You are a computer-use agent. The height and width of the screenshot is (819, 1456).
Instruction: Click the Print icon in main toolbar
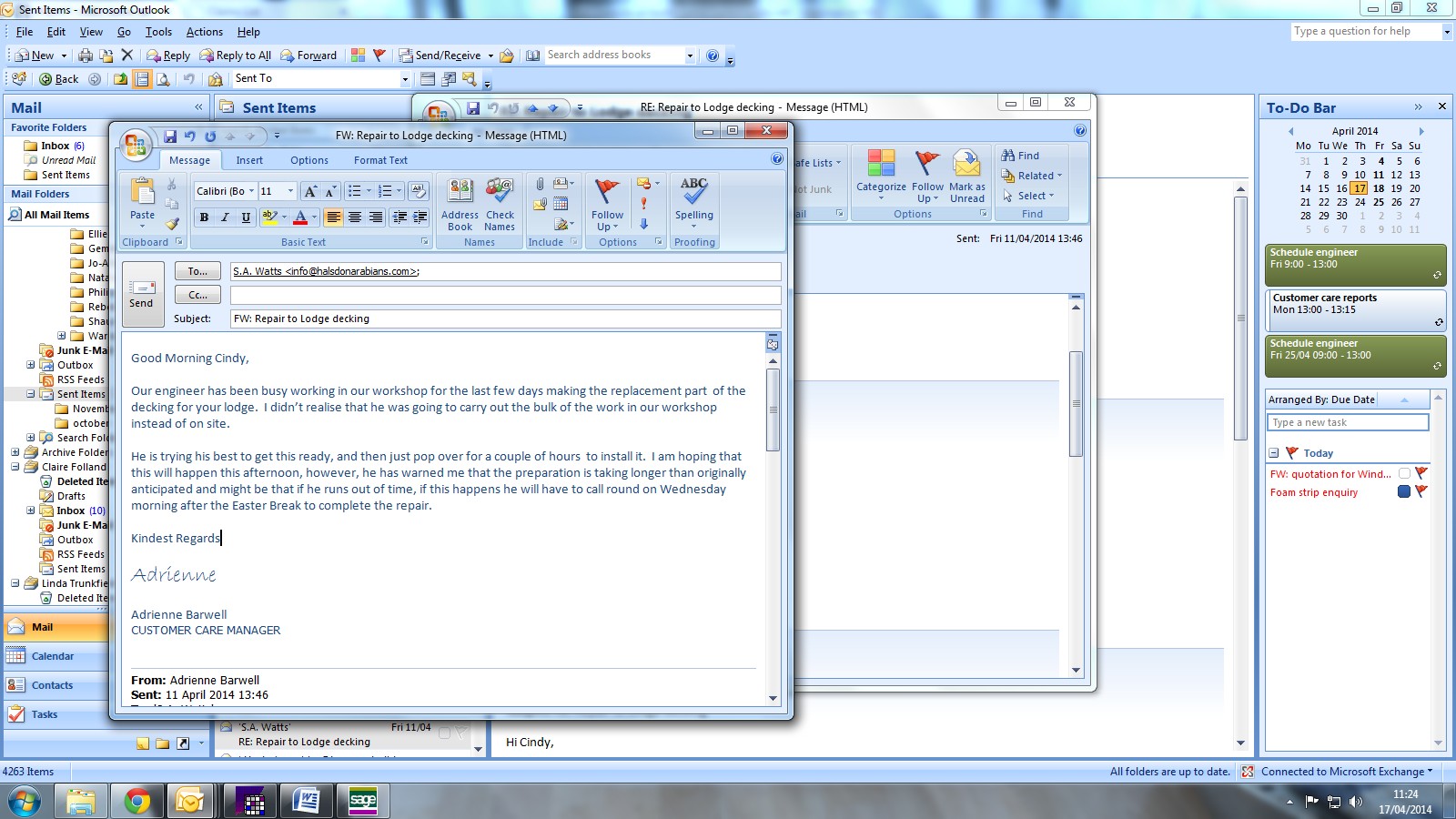(x=86, y=56)
